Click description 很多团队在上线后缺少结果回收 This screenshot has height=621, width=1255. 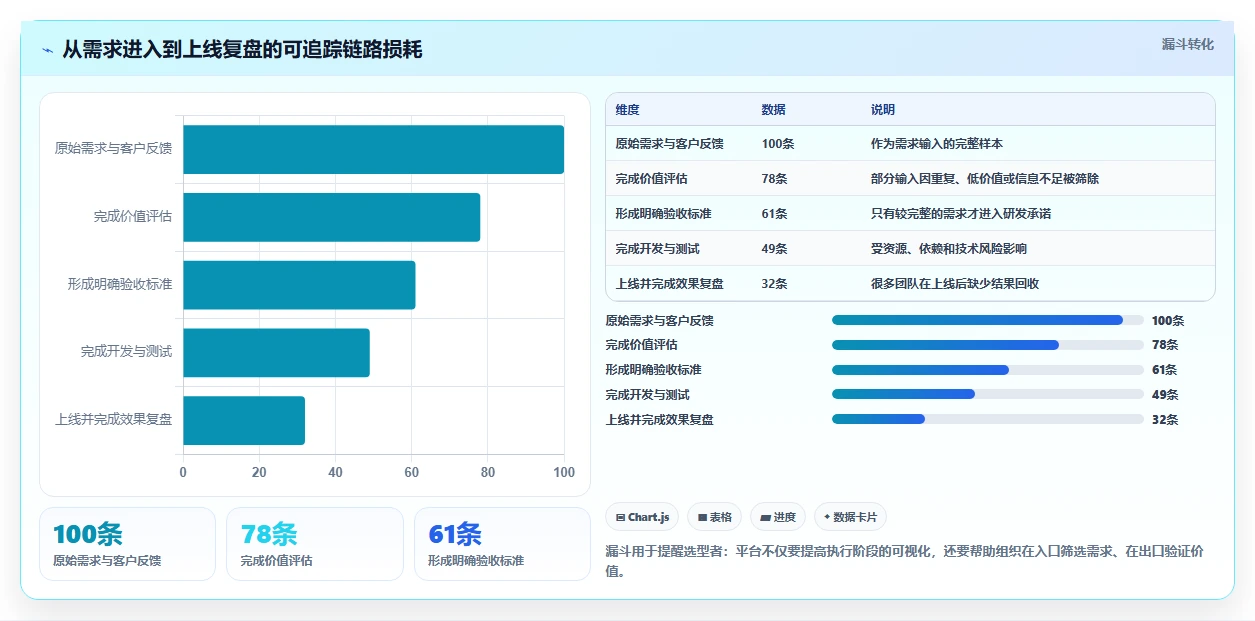[955, 284]
